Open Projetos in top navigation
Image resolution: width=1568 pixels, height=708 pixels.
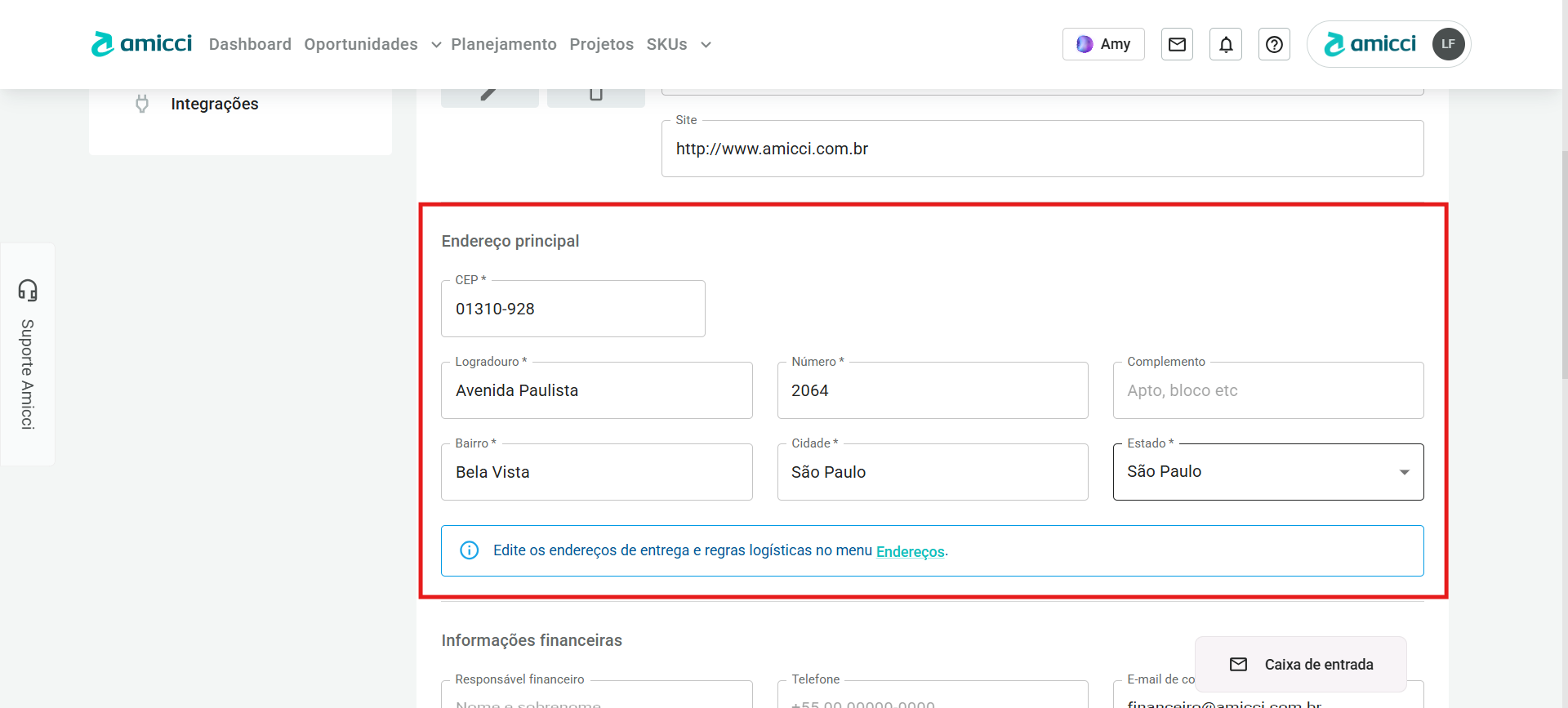[601, 44]
